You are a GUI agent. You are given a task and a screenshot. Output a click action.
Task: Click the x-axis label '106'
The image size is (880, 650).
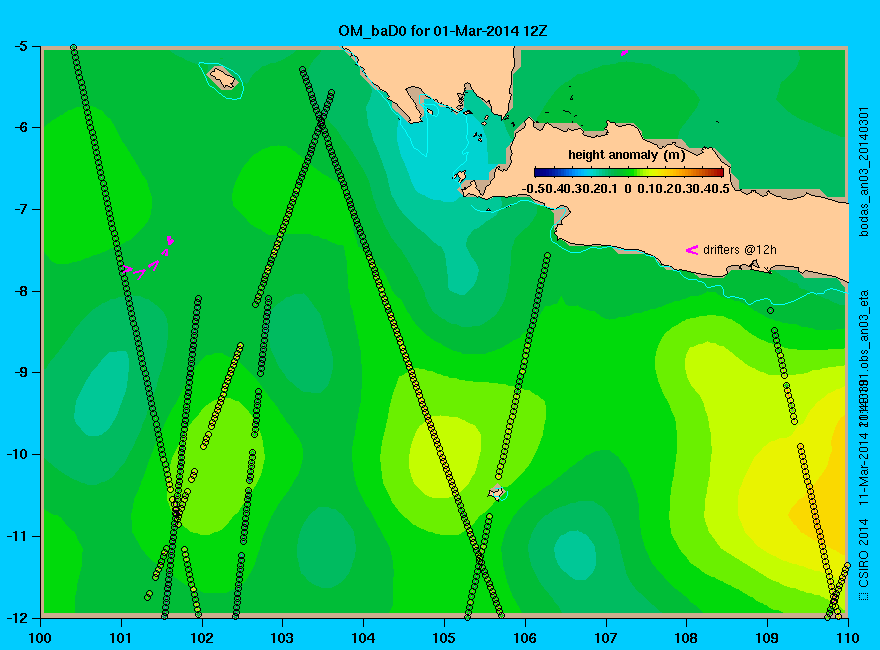tap(525, 638)
